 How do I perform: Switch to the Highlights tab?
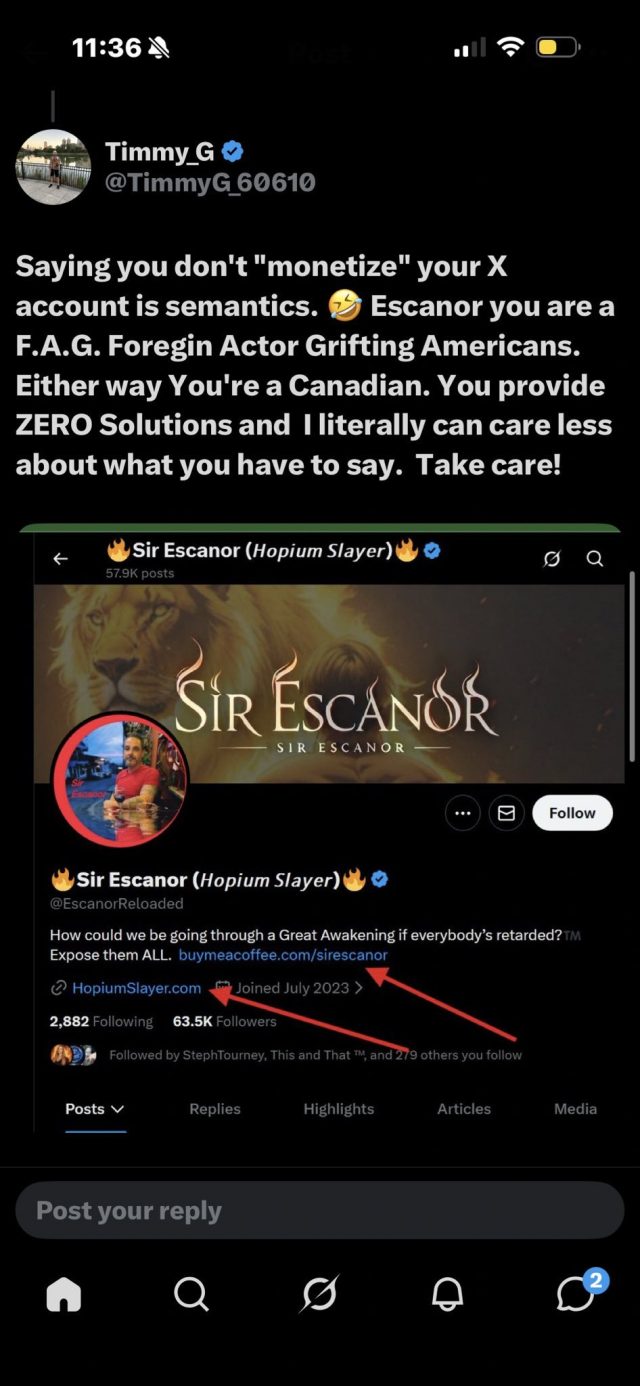click(339, 1109)
